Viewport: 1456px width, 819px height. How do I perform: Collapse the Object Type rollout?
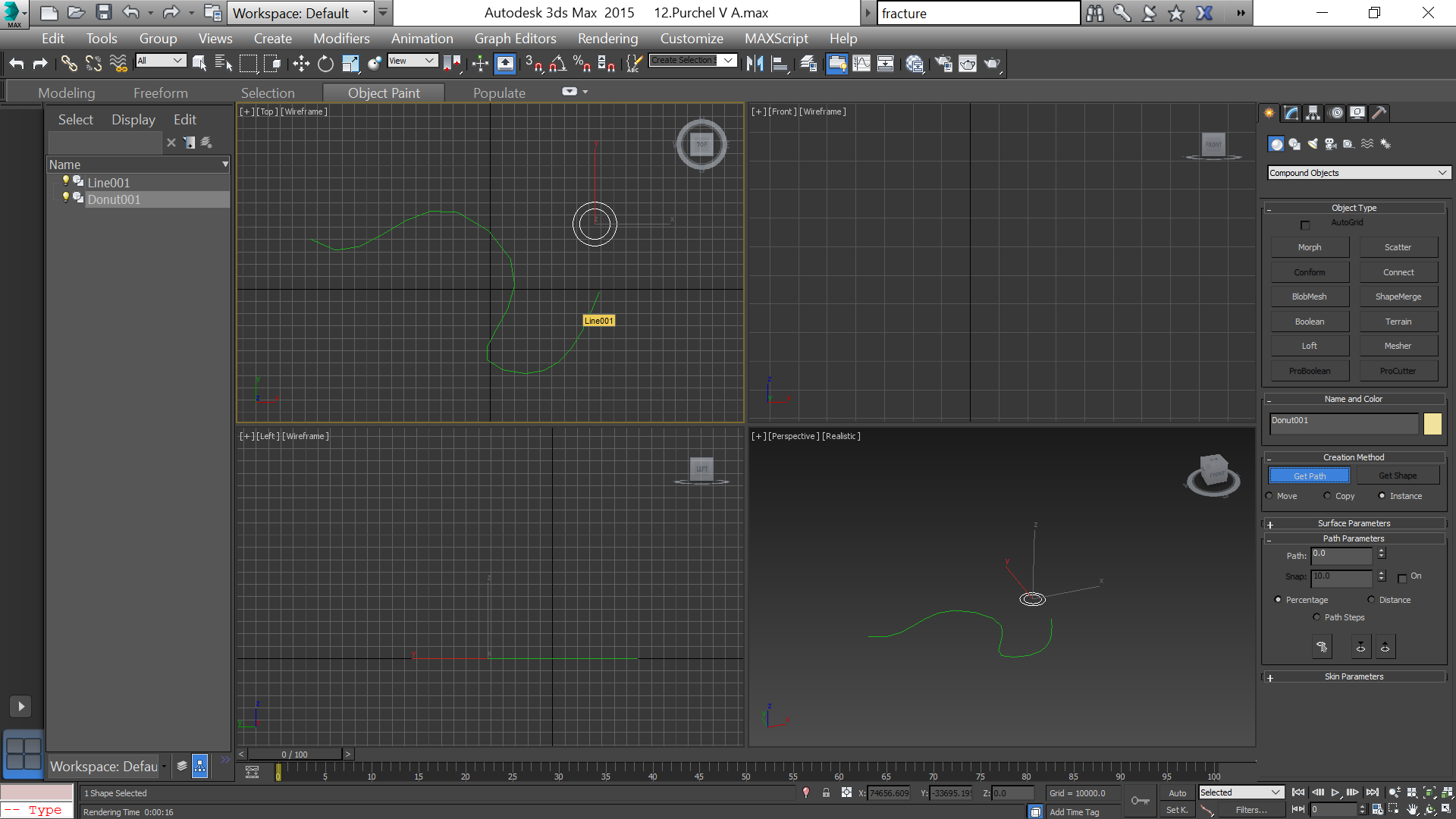1354,208
